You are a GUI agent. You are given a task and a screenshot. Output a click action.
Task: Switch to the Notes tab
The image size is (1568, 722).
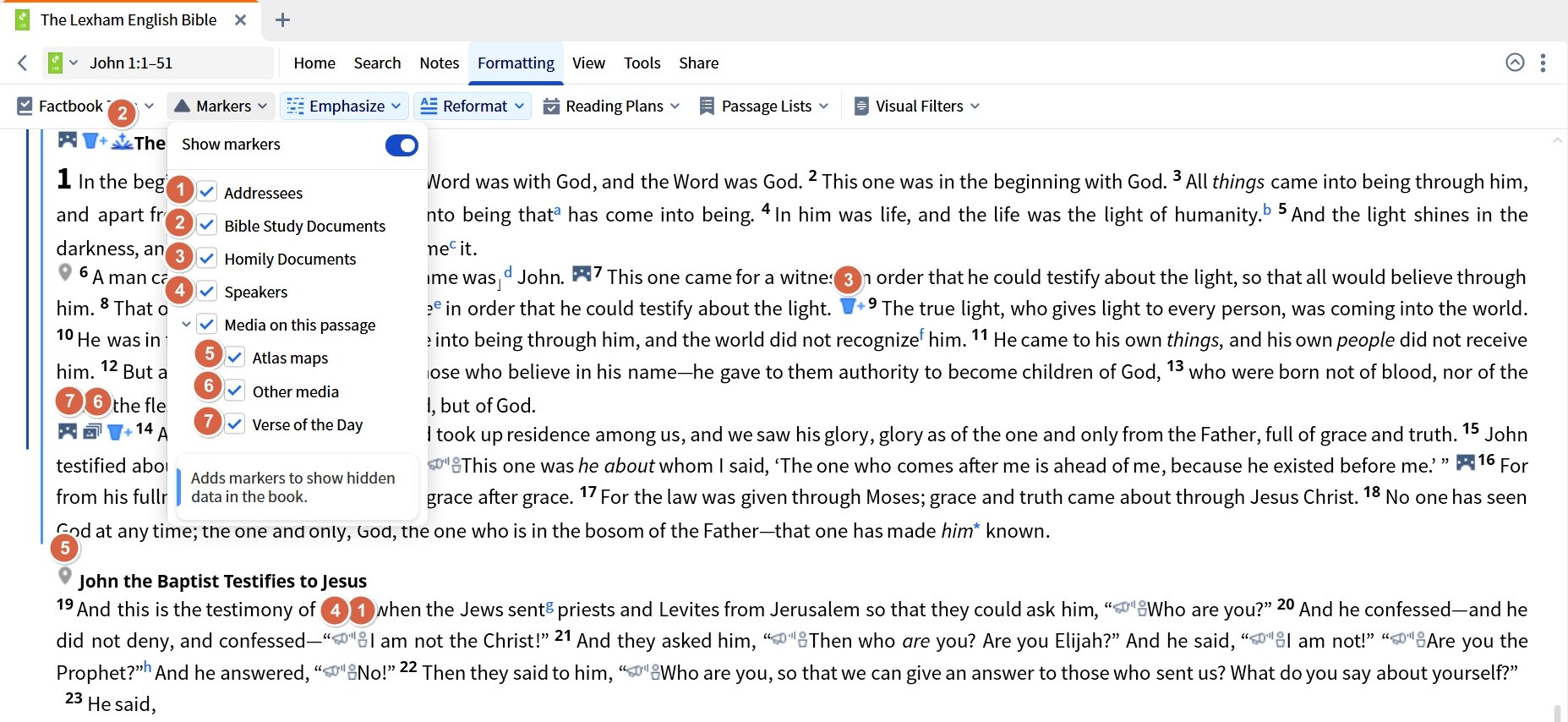(440, 63)
